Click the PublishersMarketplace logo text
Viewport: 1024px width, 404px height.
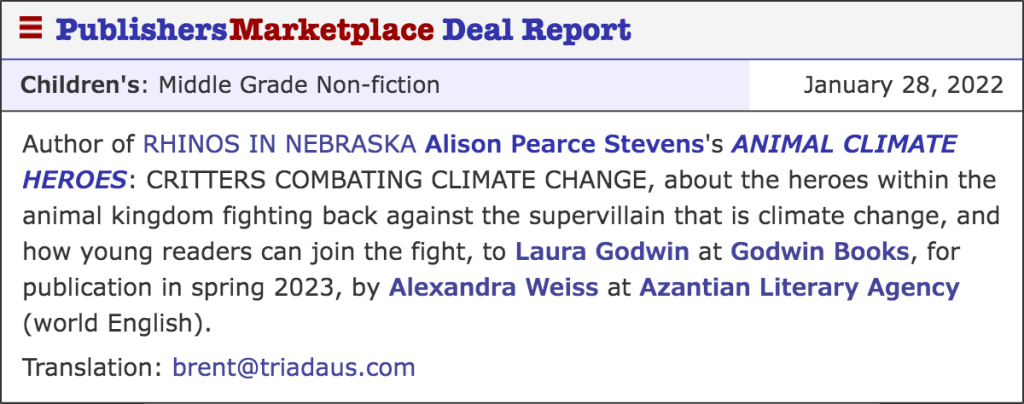pos(245,29)
